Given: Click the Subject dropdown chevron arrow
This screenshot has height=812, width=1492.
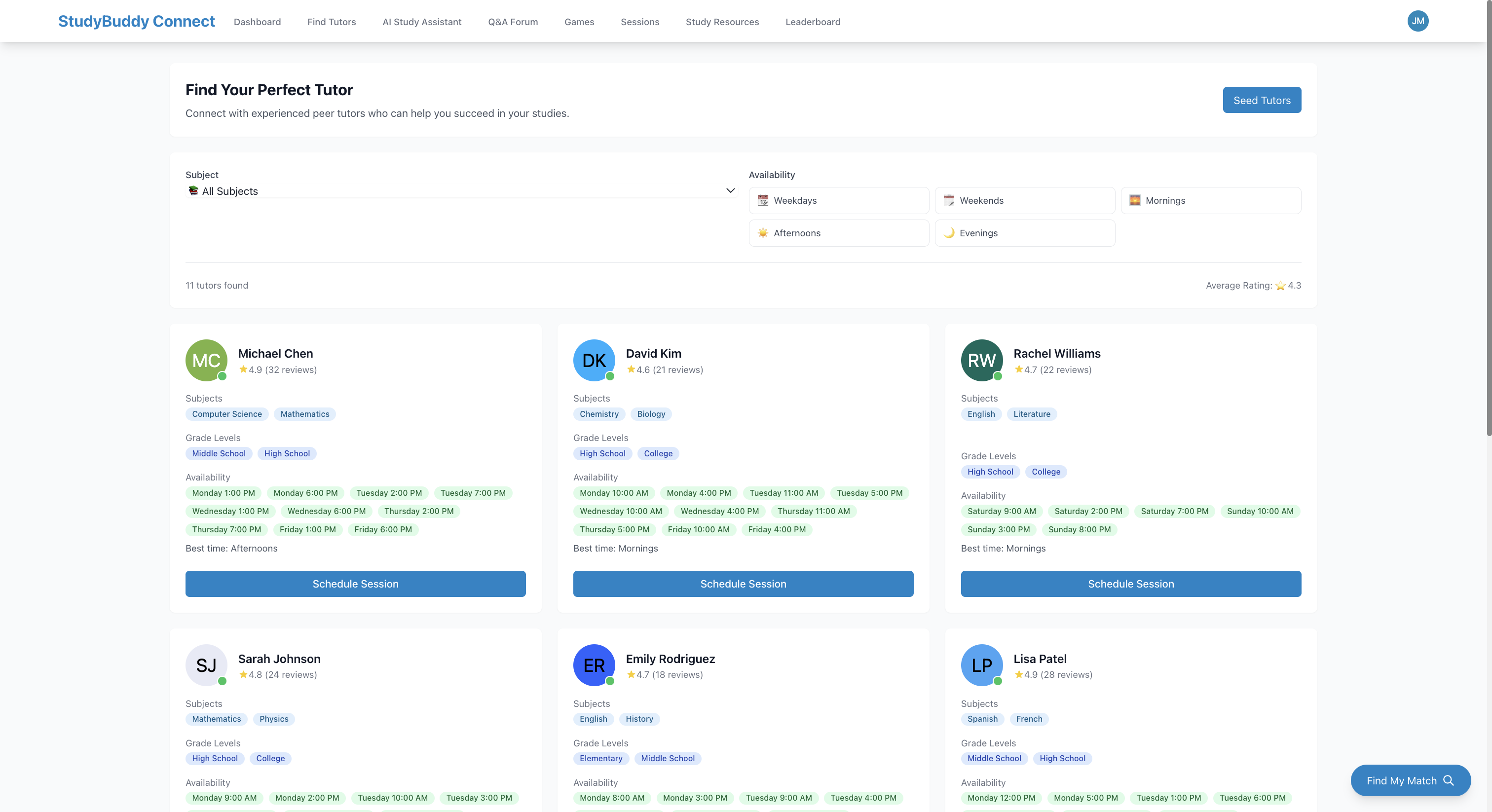Looking at the screenshot, I should pyautogui.click(x=730, y=190).
